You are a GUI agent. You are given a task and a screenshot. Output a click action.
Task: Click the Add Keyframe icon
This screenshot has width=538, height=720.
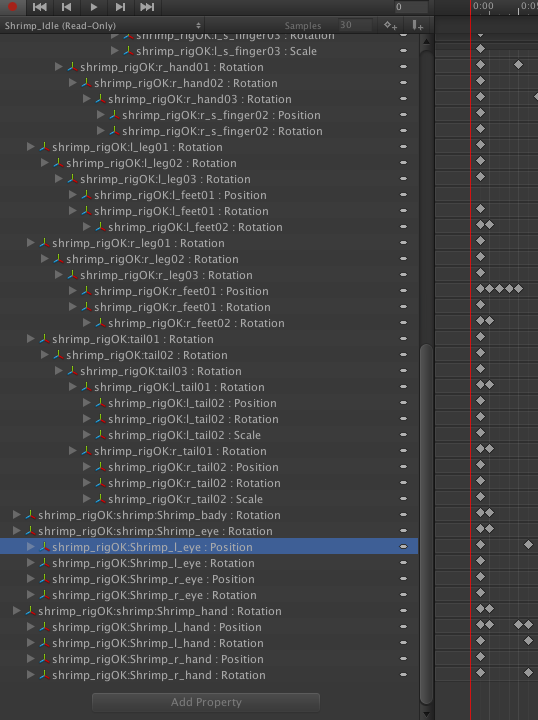(x=390, y=25)
